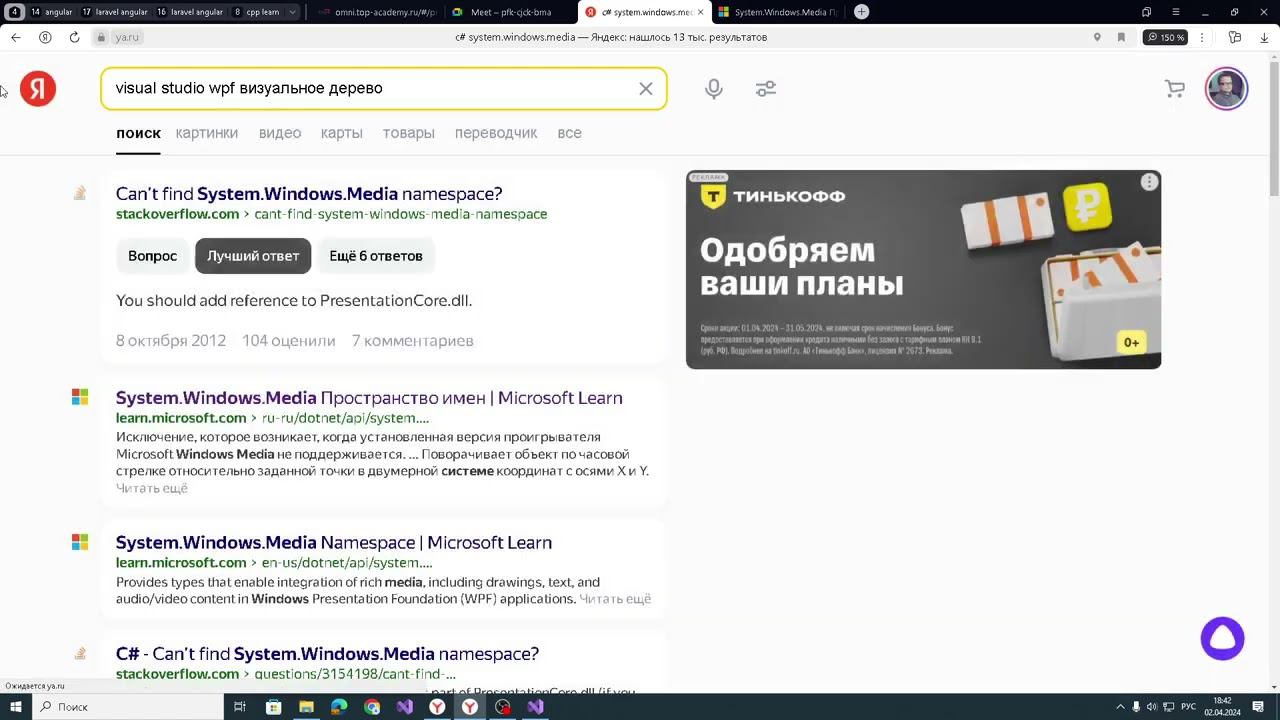
Task: Show 'Ещё 6 ответов' answers
Action: (376, 256)
